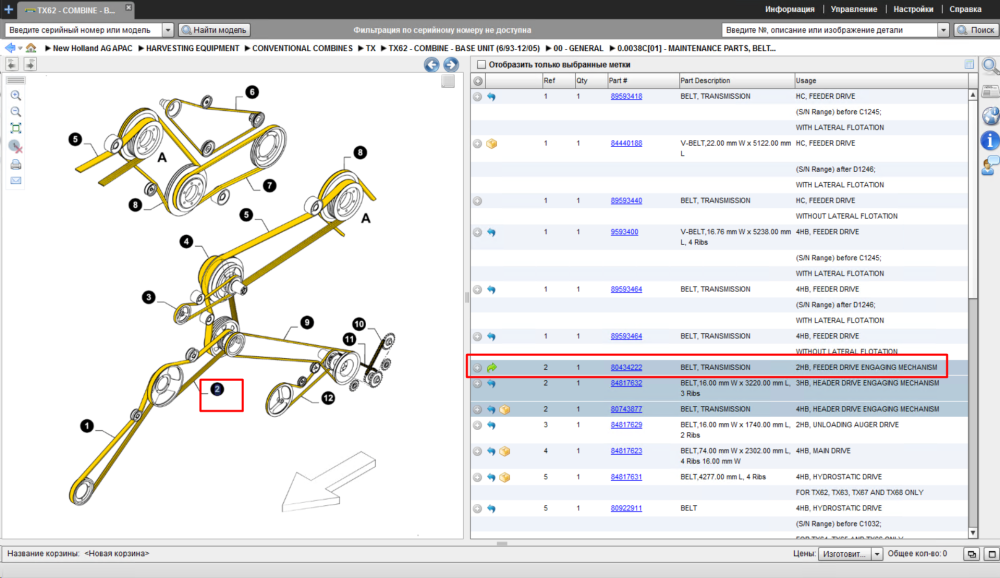Toggle the add circle for part 89593440
The image size is (1000, 578).
(477, 201)
